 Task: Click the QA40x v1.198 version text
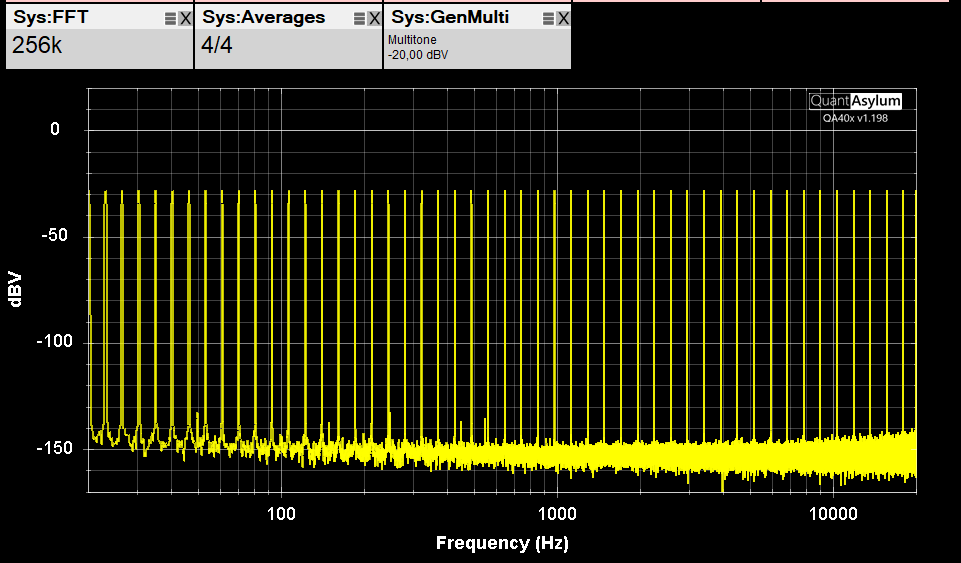pos(855,118)
